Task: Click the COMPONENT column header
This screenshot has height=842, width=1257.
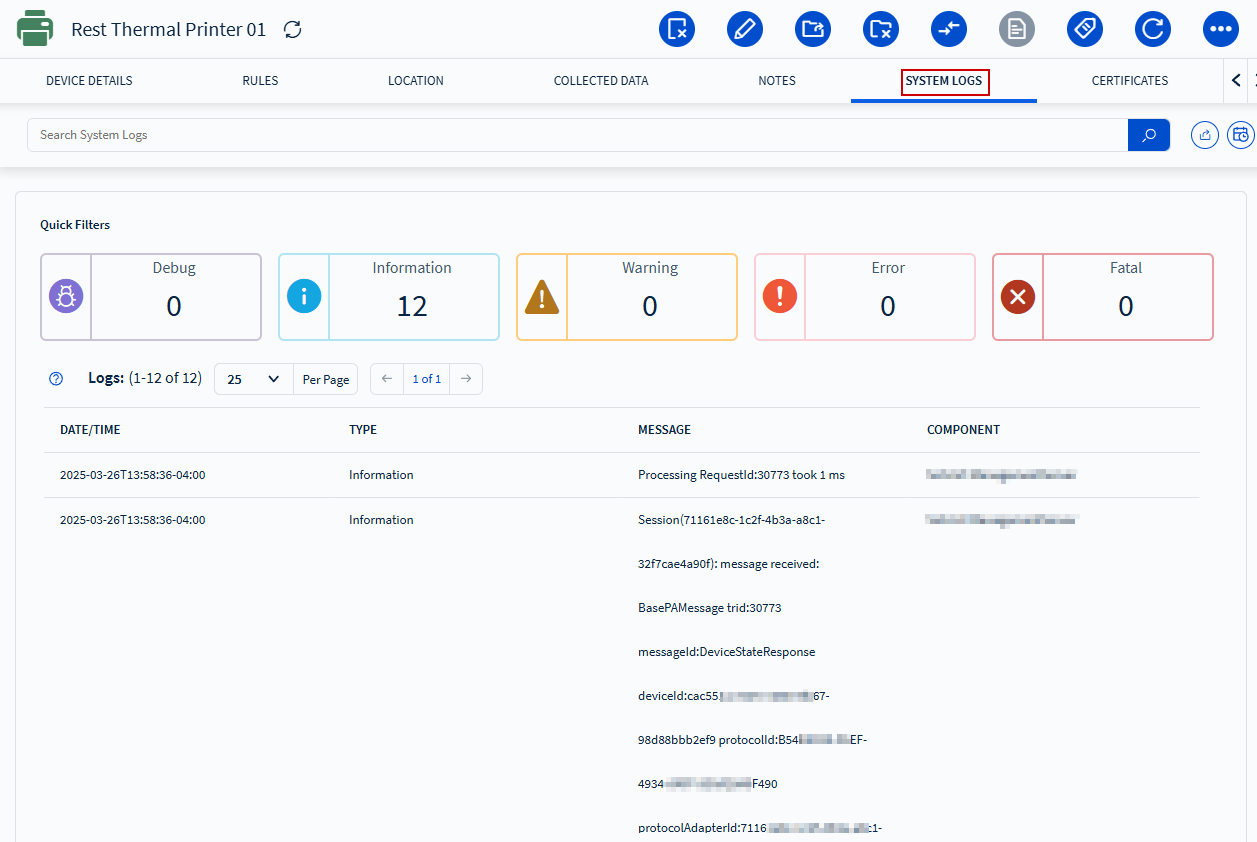Action: (x=963, y=430)
